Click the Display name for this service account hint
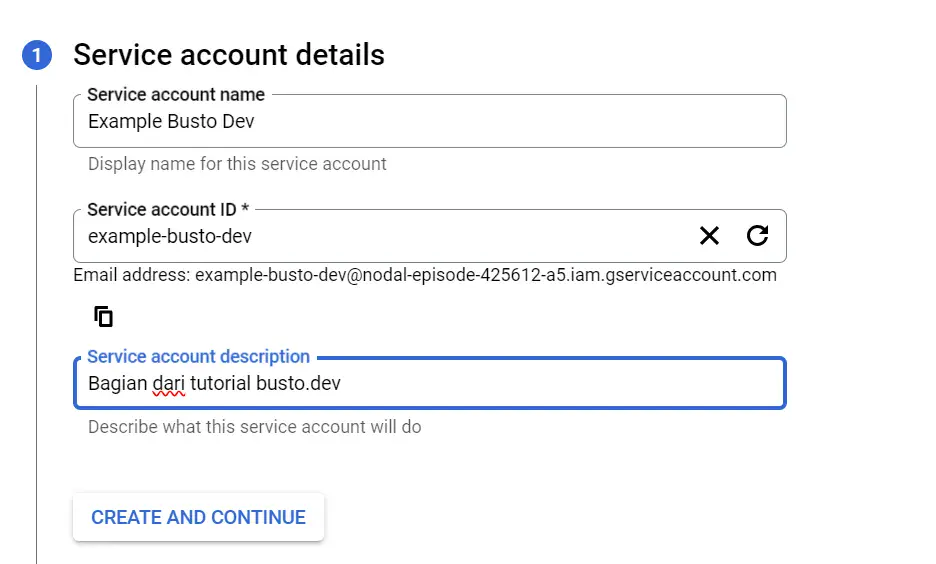This screenshot has height=564, width=936. click(237, 164)
